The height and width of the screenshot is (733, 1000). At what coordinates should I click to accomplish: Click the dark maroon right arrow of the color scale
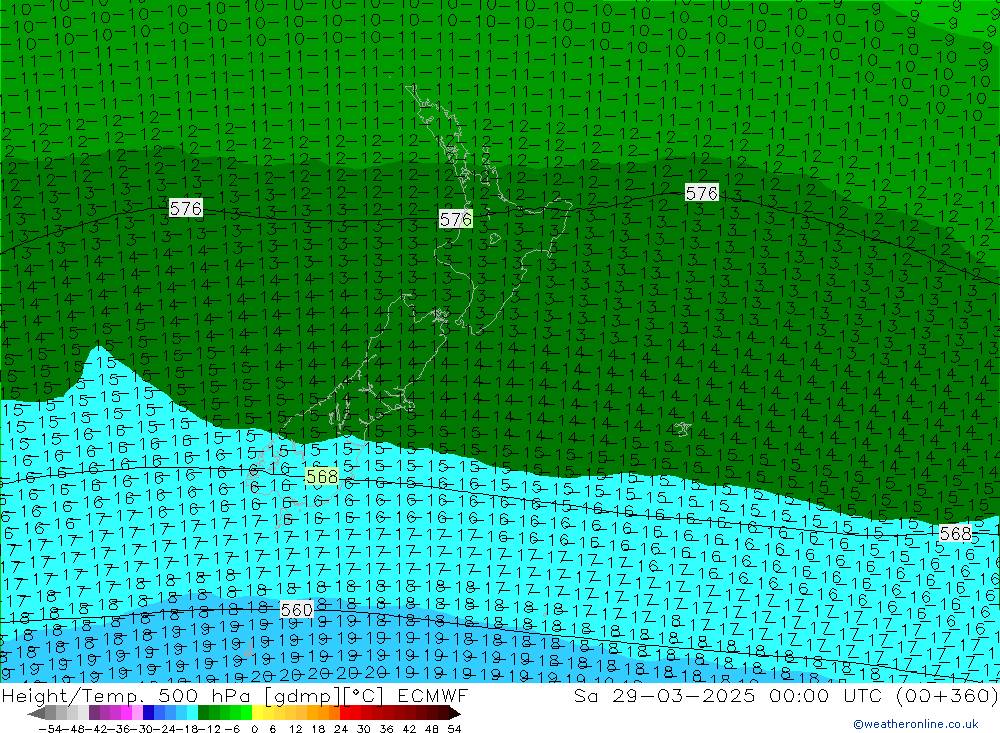454,713
